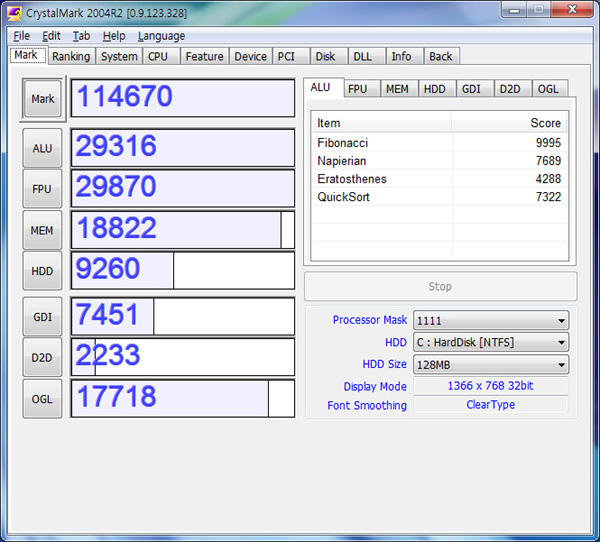Select the MEM results tab
The image size is (600, 542).
point(397,89)
